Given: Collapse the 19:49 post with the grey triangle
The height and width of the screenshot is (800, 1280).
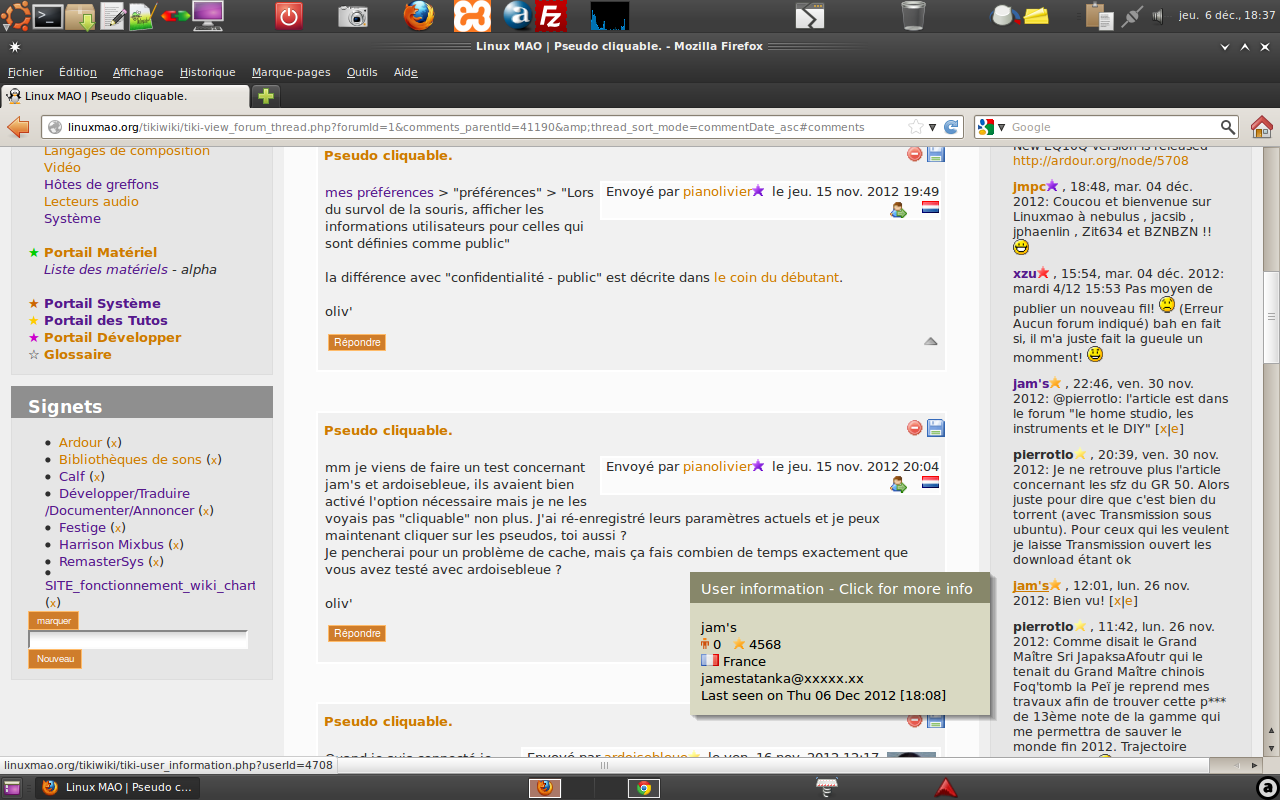Looking at the screenshot, I should 931,341.
